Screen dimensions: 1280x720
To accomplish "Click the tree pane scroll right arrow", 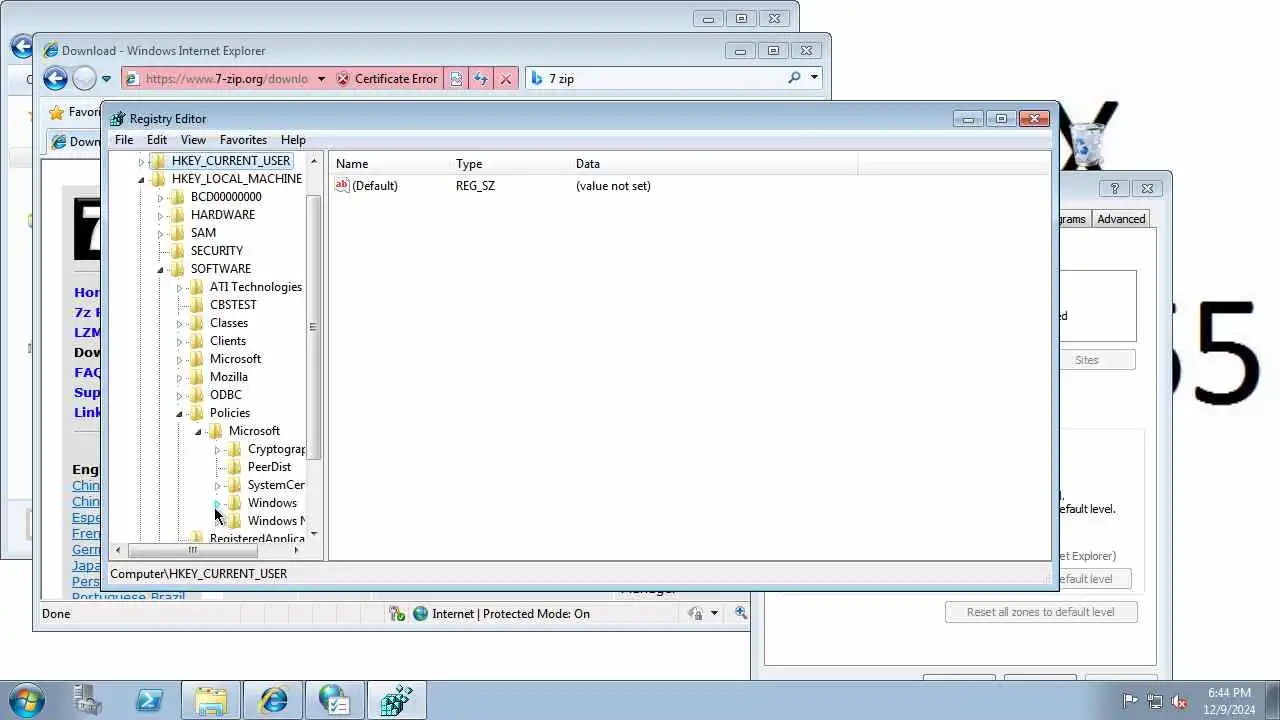I will click(x=296, y=550).
